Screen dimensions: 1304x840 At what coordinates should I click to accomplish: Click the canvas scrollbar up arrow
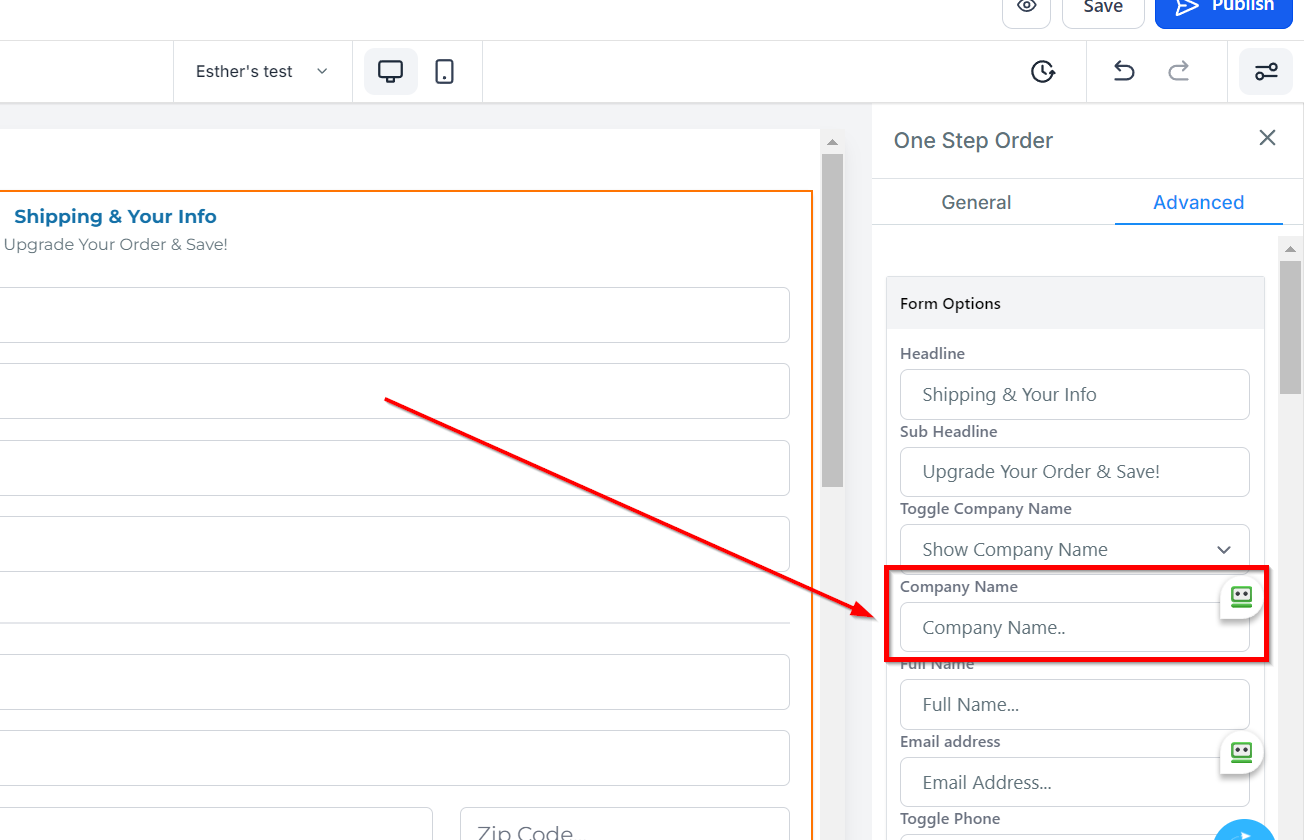(832, 142)
